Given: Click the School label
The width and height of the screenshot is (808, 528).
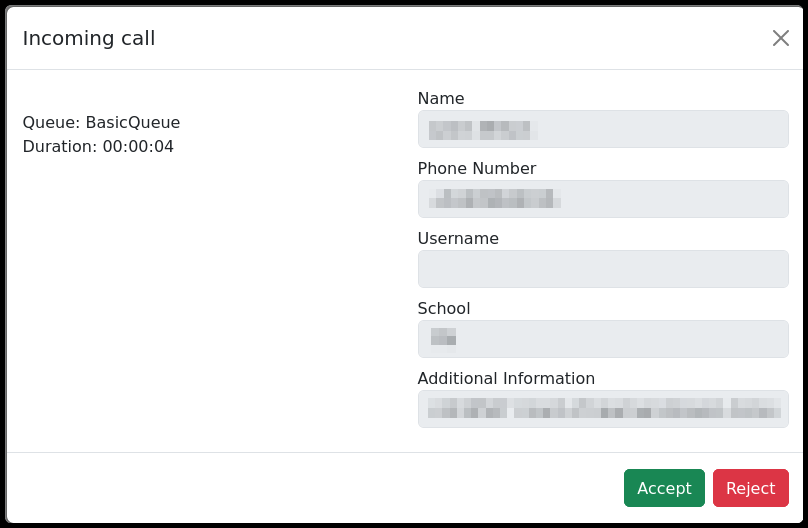Looking at the screenshot, I should click(x=444, y=308).
